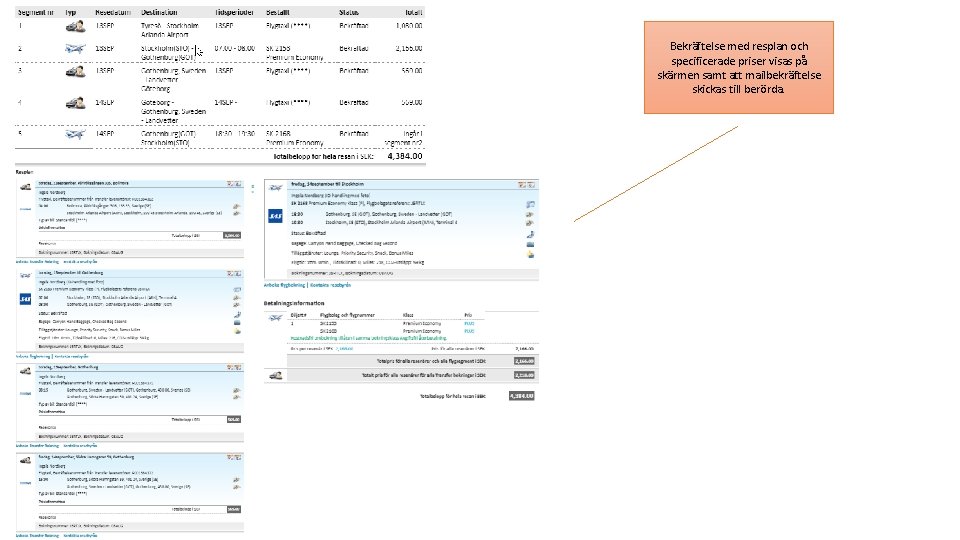Click 'Kontakta resebyrån' link under return flight
Viewport: 960px width, 540px height.
click(330, 285)
